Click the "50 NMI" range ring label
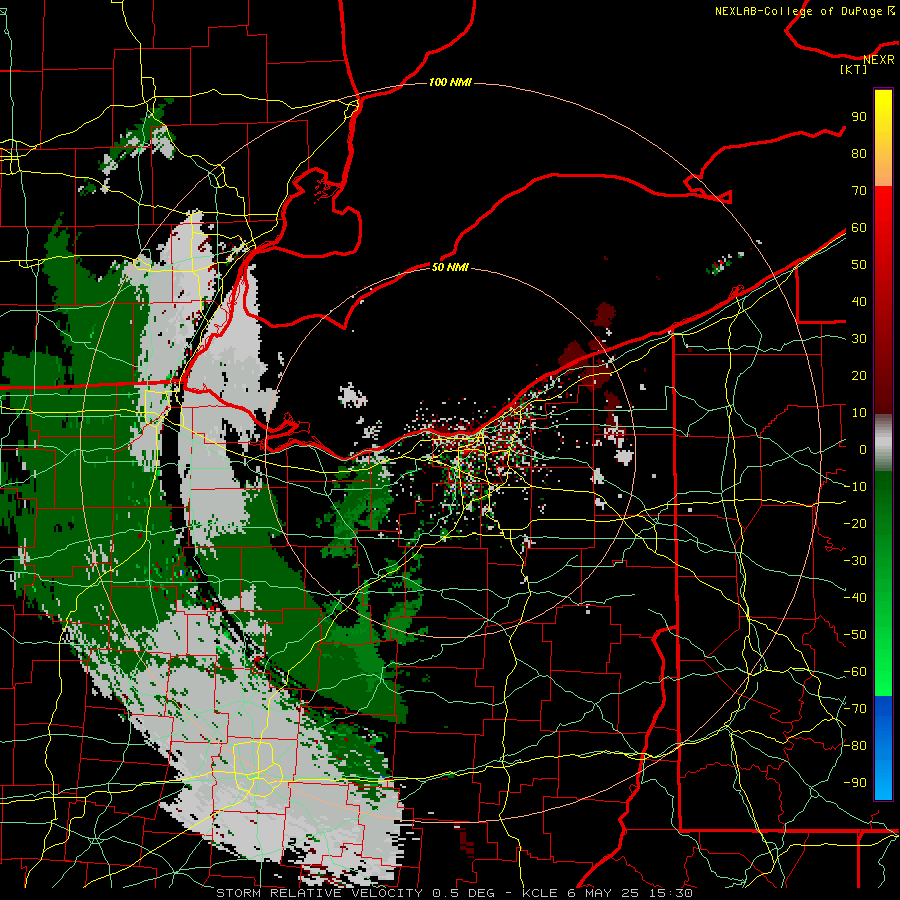The image size is (900, 900). 450,267
